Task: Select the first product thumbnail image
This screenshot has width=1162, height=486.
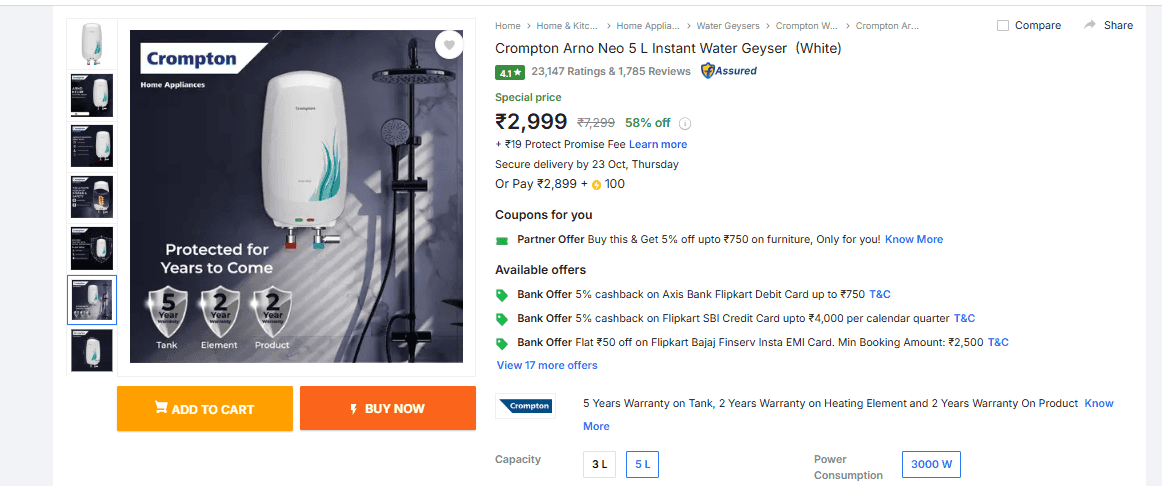Action: [x=91, y=43]
